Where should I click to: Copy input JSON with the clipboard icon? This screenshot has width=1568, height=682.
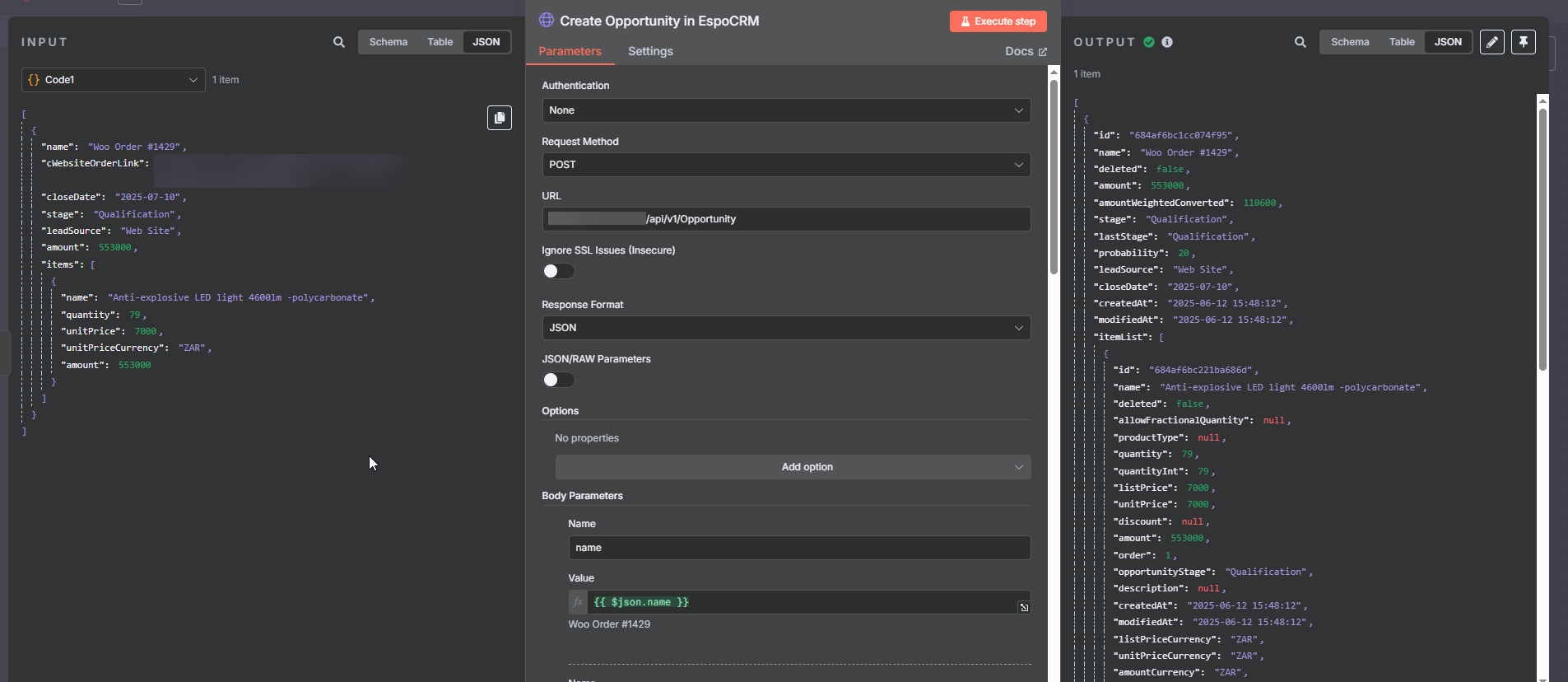pyautogui.click(x=499, y=118)
